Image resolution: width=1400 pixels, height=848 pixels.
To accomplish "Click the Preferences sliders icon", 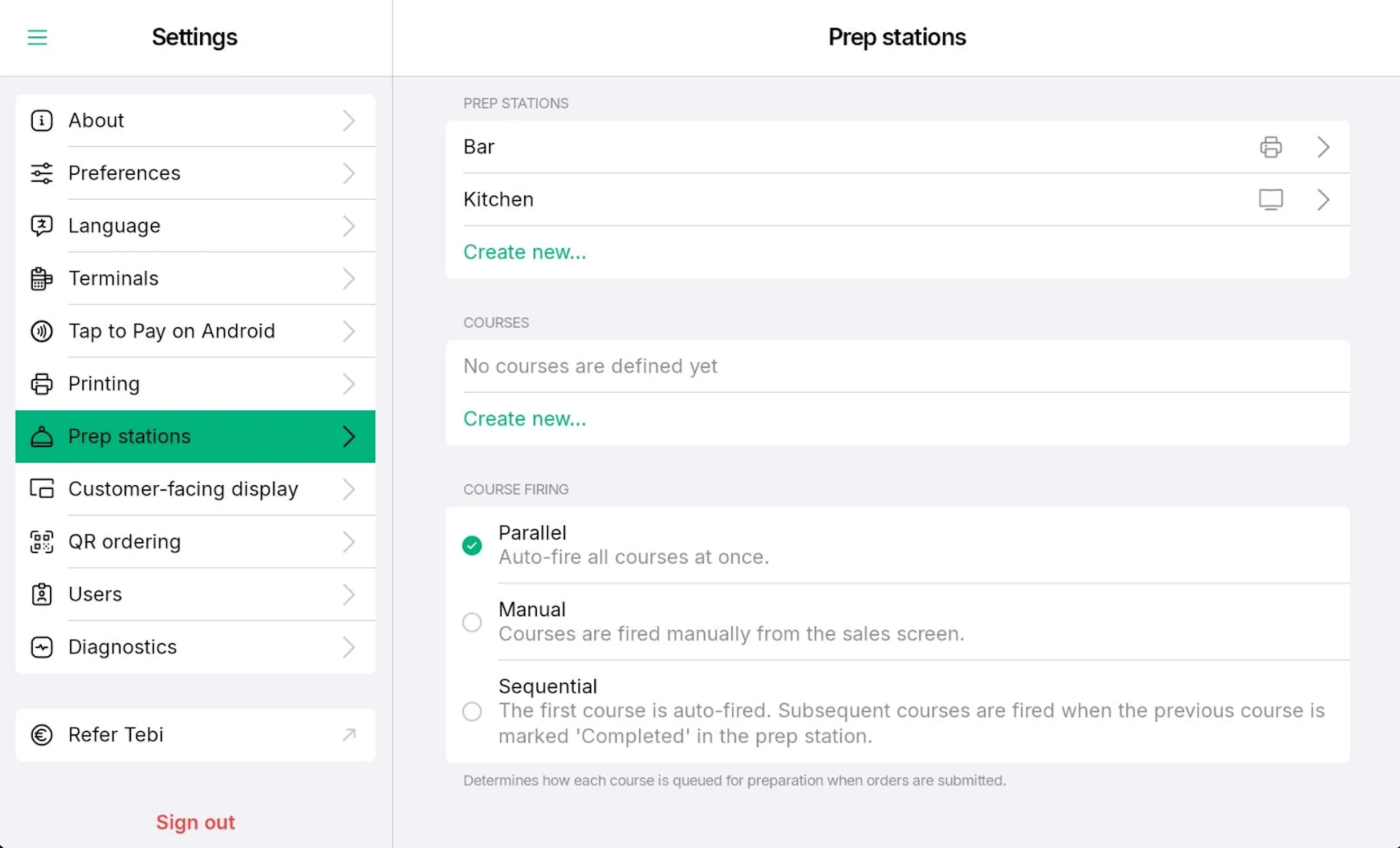I will pyautogui.click(x=42, y=173).
